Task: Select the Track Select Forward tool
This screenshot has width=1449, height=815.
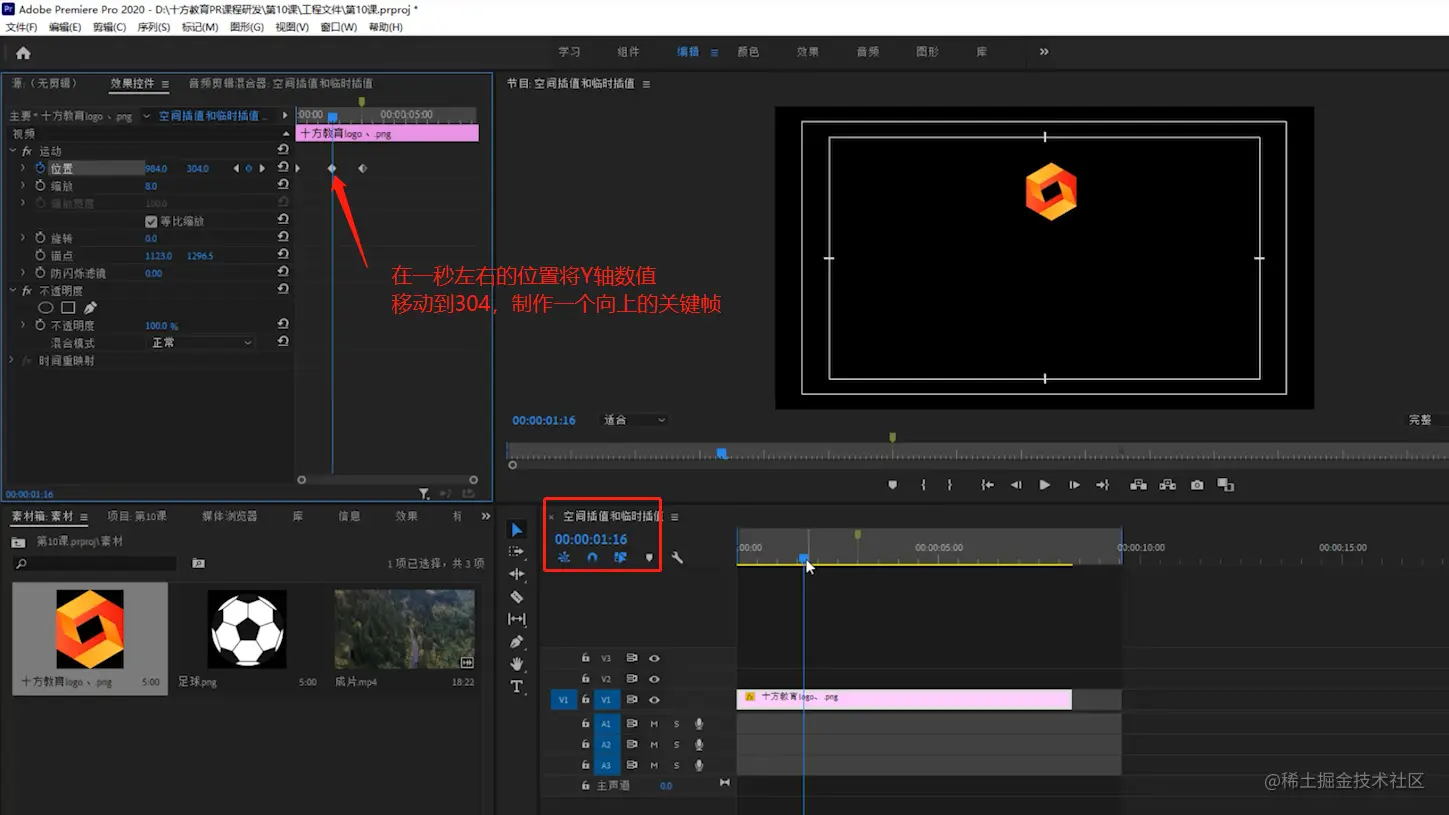Action: [x=516, y=552]
